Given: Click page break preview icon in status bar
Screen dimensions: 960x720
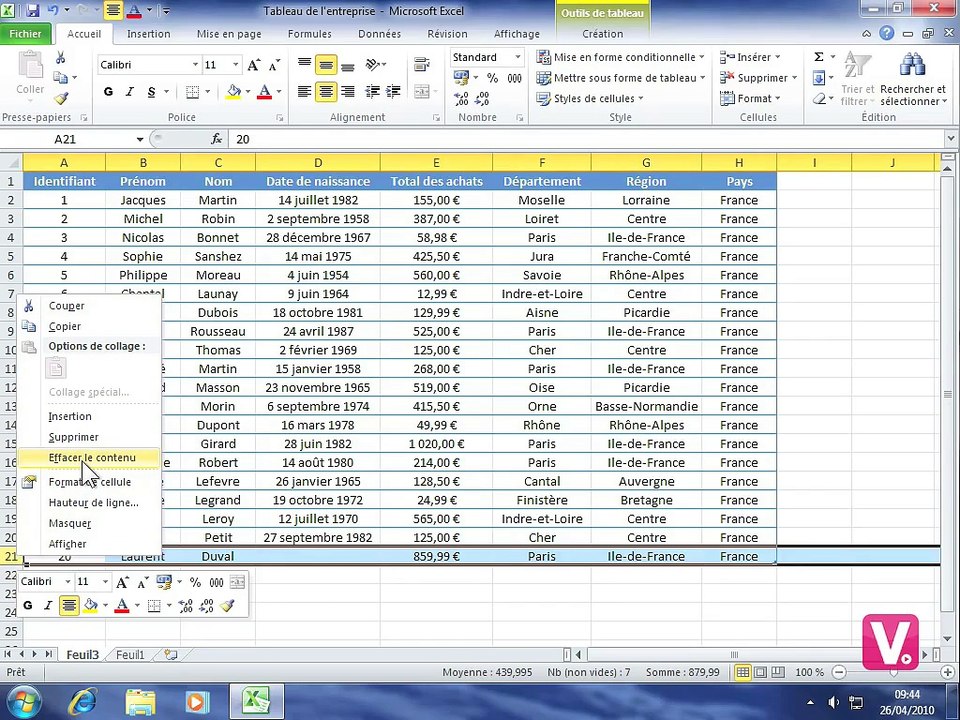Looking at the screenshot, I should pos(778,672).
